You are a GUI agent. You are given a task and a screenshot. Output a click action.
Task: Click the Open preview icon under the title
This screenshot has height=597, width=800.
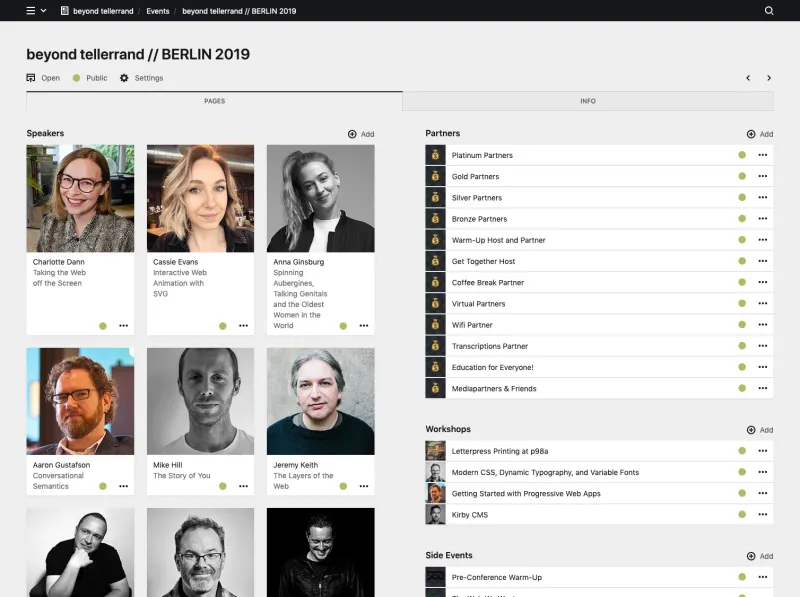tap(30, 78)
